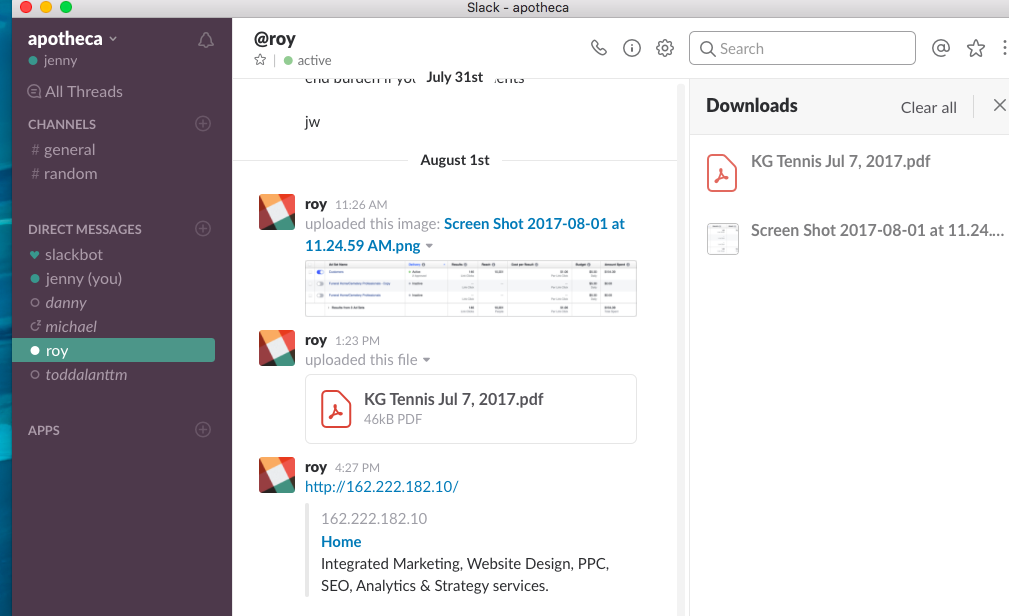
Task: Show conversation details info icon
Action: (632, 48)
